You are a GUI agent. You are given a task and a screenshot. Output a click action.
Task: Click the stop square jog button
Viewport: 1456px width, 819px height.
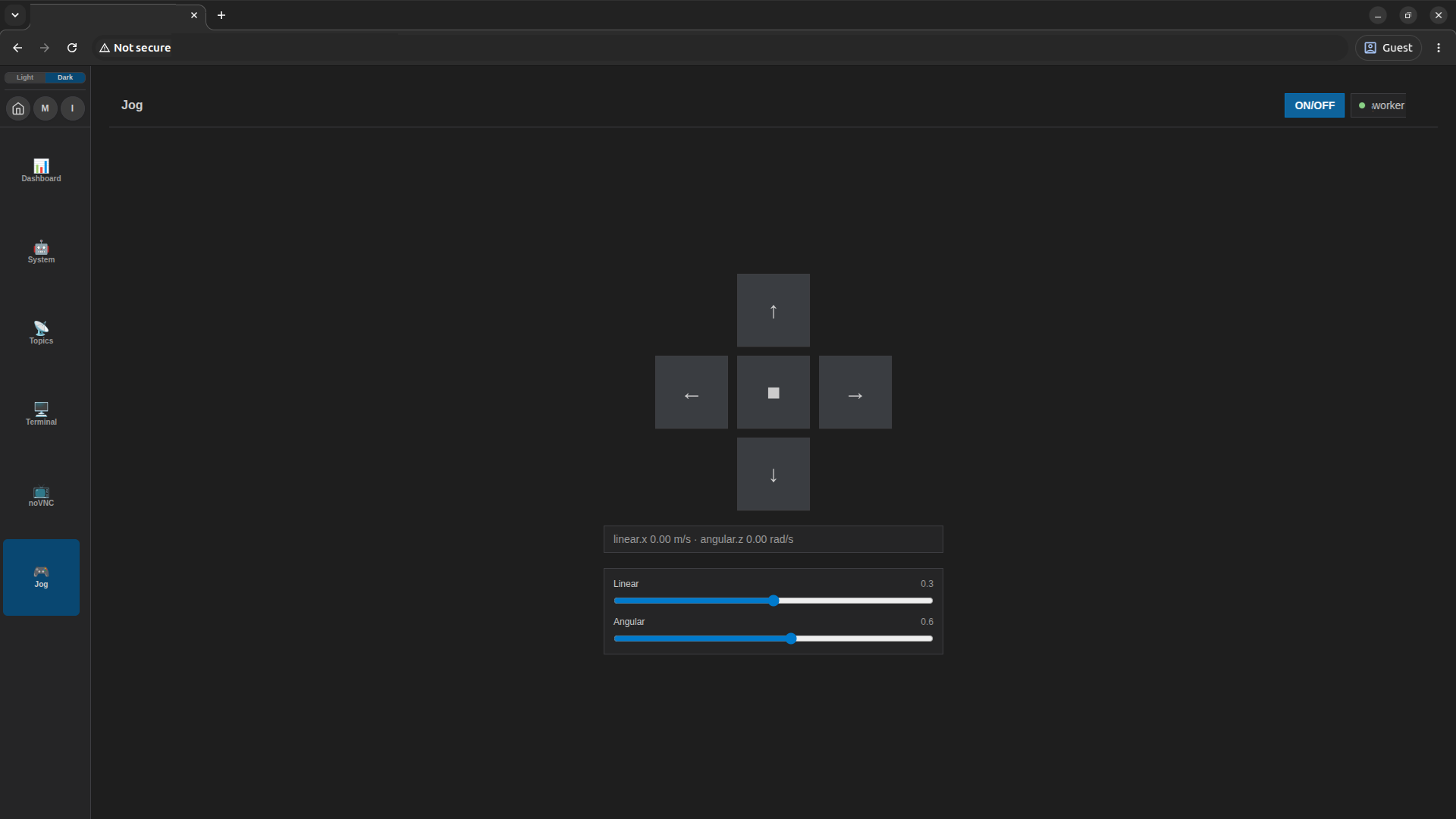(773, 392)
